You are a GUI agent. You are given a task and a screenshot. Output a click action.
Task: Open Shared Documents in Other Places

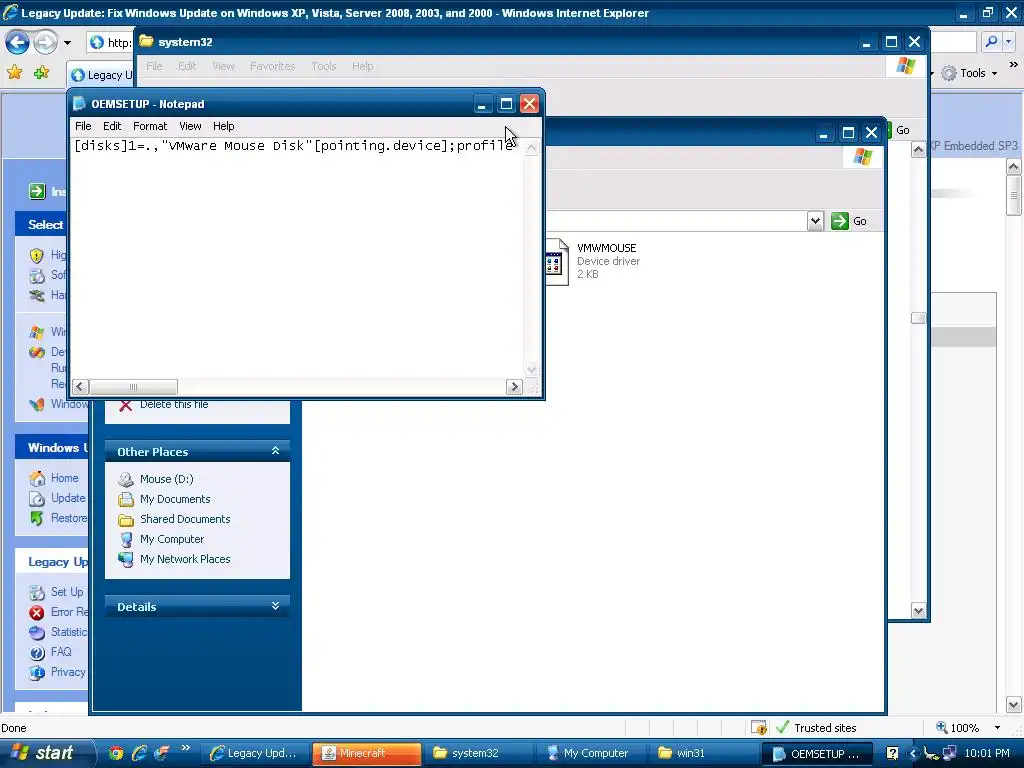click(185, 519)
